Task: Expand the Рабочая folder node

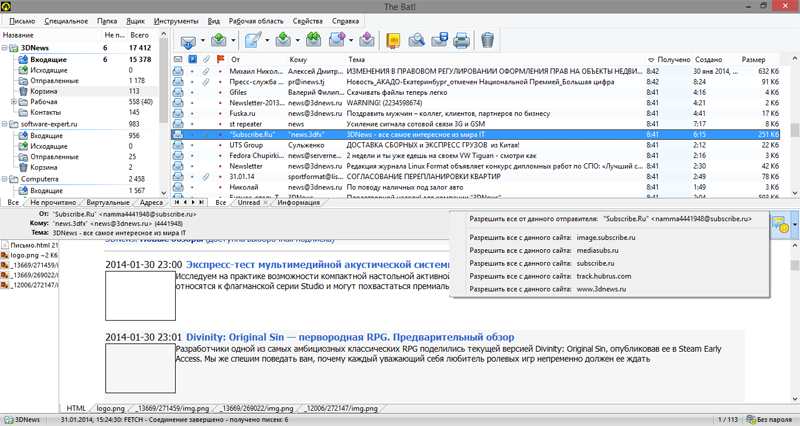Action: [14, 102]
